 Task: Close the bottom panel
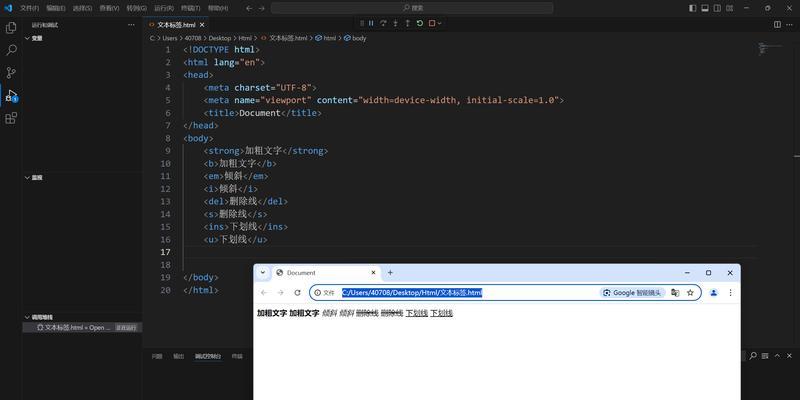(x=789, y=356)
